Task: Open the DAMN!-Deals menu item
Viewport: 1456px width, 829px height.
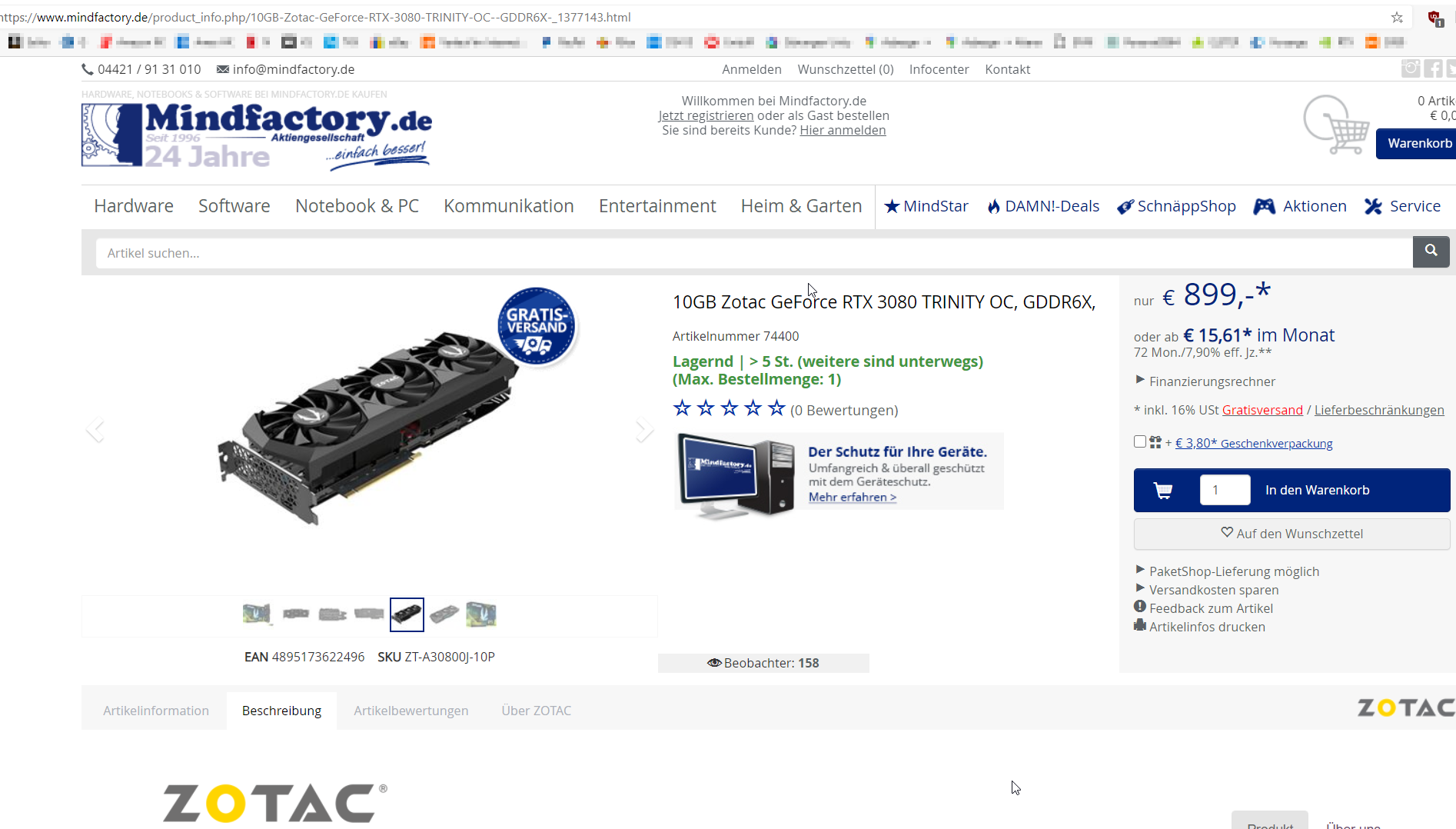Action: [x=1043, y=206]
